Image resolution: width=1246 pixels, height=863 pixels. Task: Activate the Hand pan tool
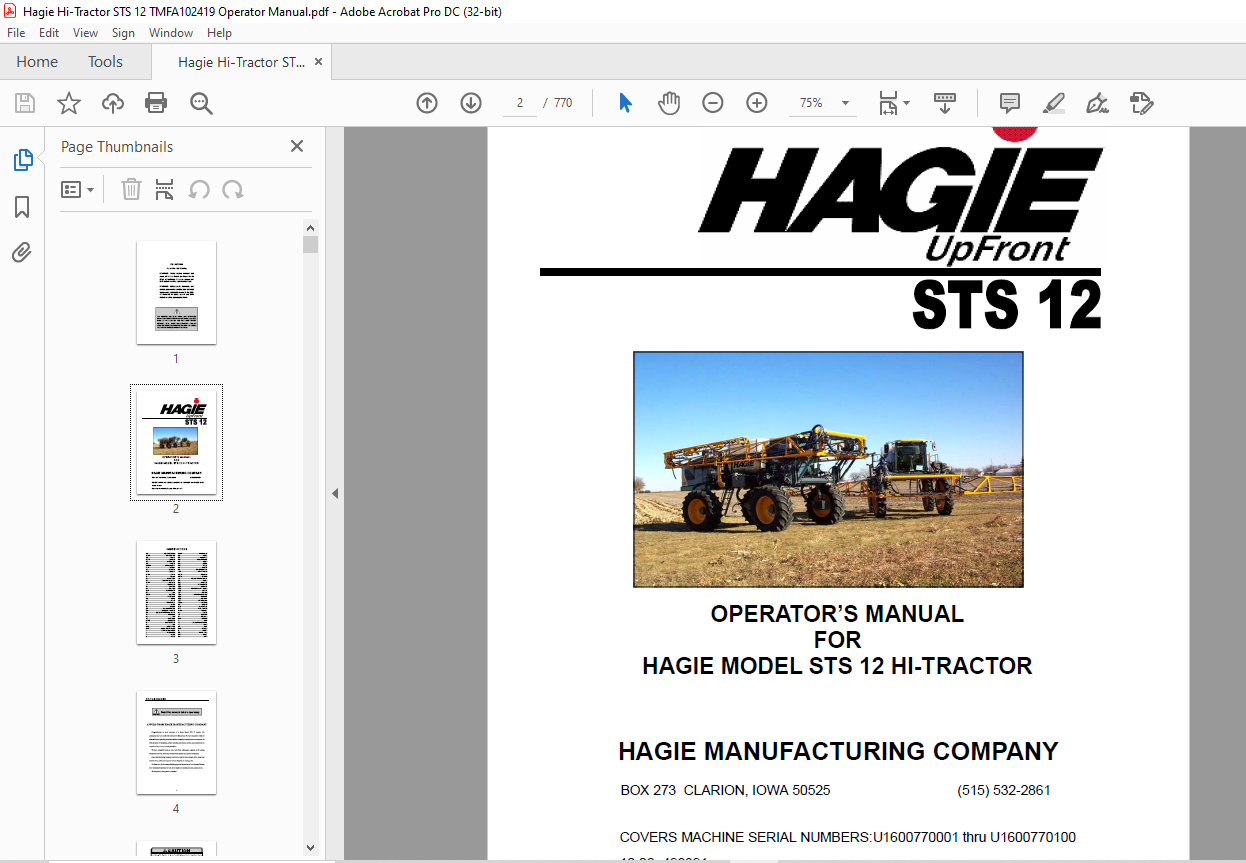[x=669, y=103]
